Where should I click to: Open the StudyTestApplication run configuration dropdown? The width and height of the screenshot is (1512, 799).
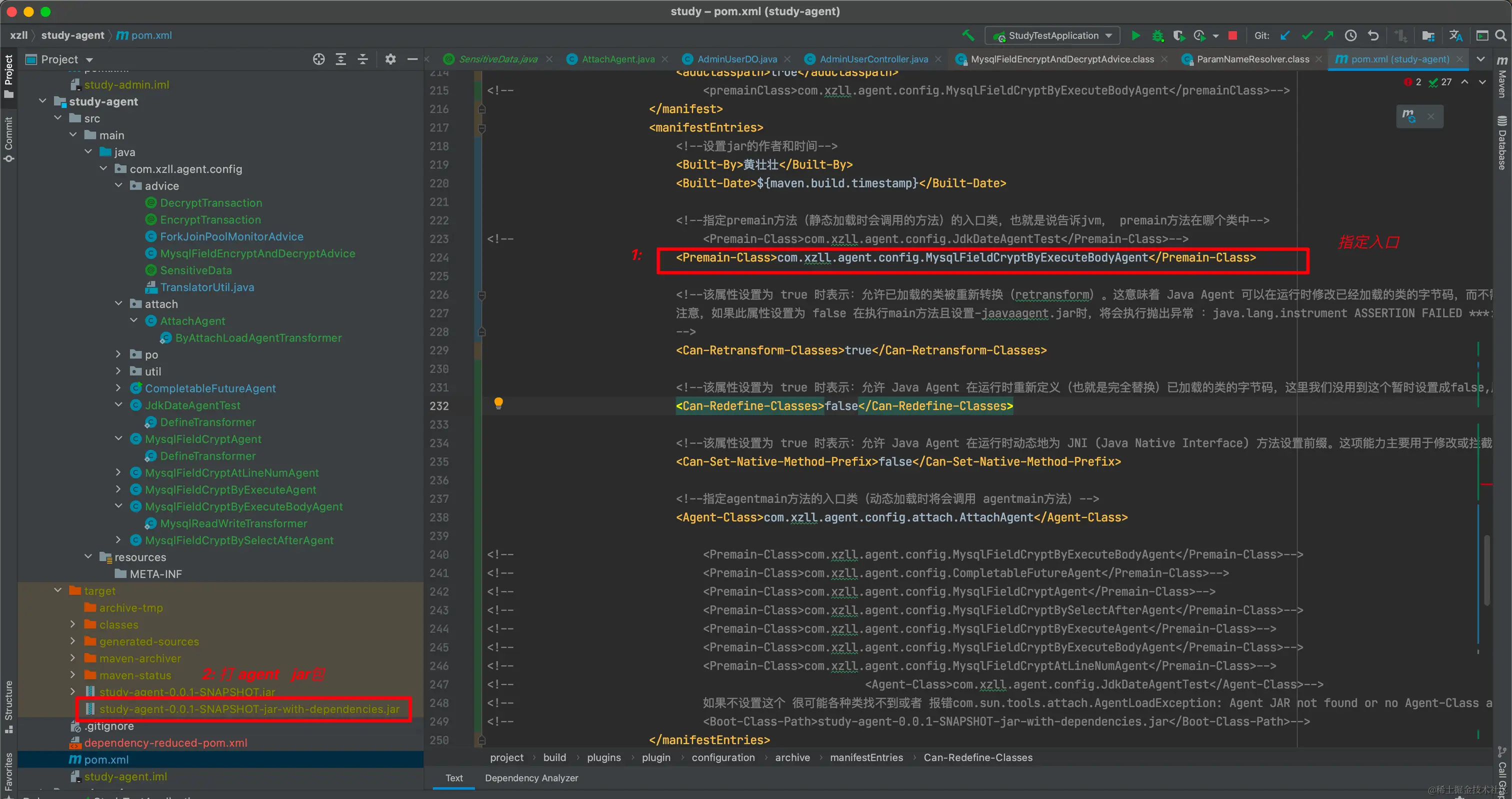pyautogui.click(x=1052, y=36)
